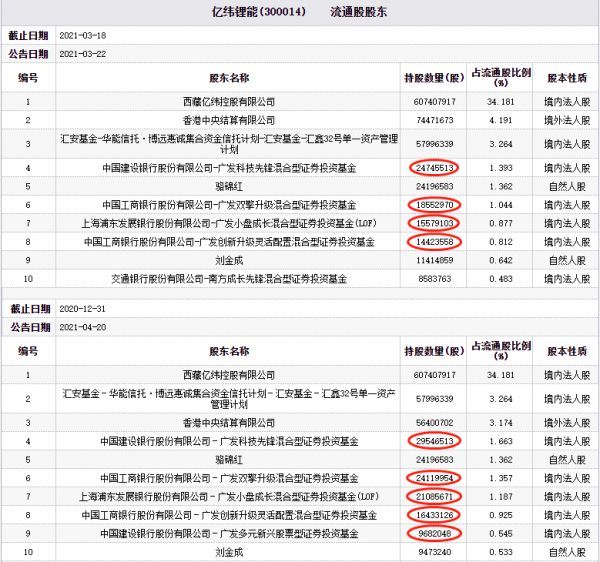Click the title 亿纬锂能(300014)

point(259,12)
